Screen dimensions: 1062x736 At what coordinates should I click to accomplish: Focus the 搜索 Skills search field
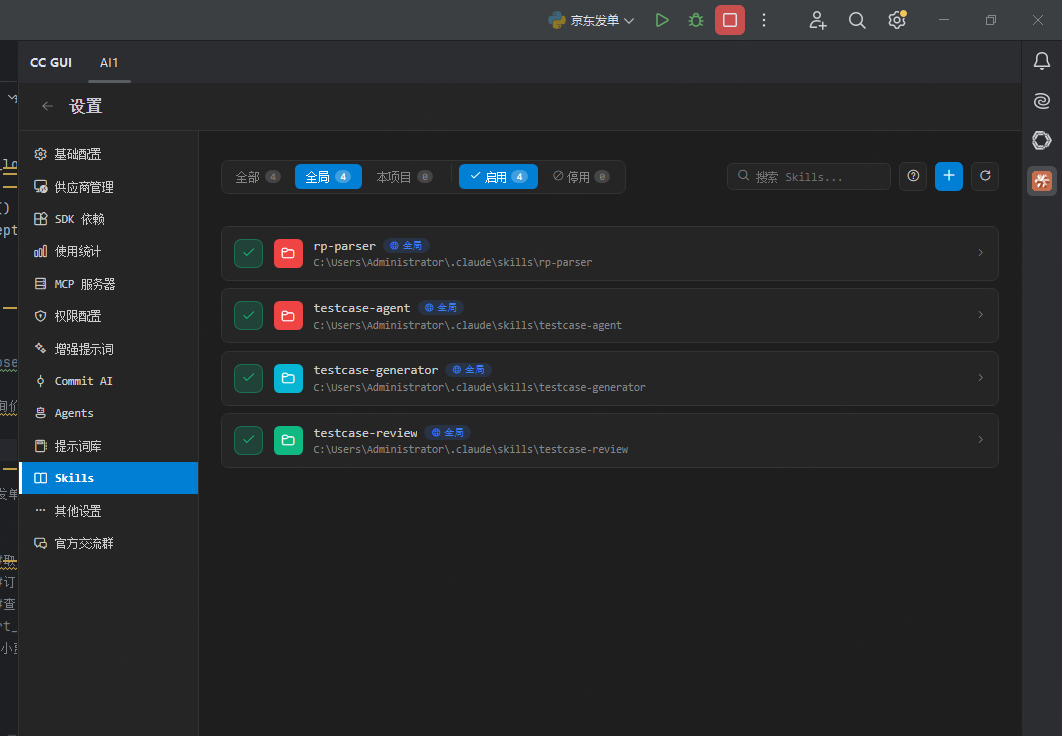[809, 177]
